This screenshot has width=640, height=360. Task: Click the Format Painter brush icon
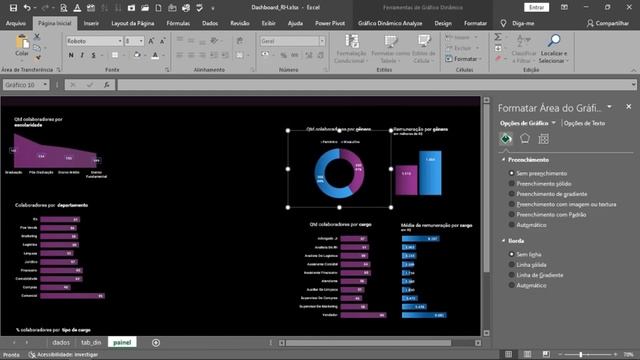coord(37,58)
